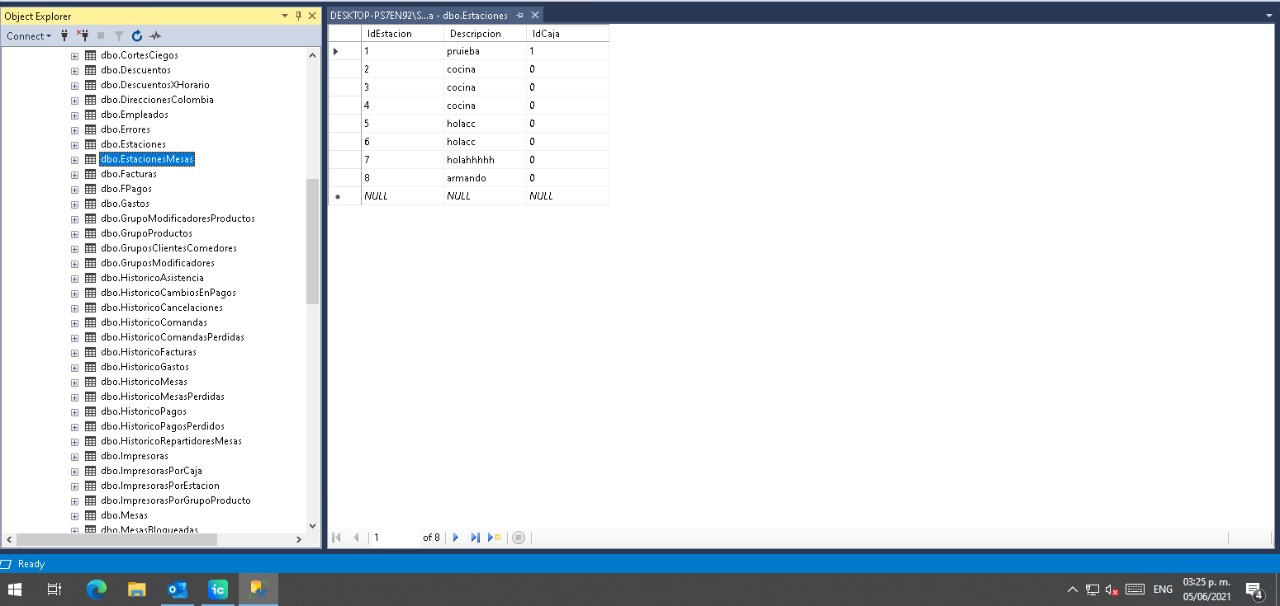The width and height of the screenshot is (1280, 606).
Task: Select the DESKTOP-PS7EN92 dbo.Estaciones tab
Action: (419, 15)
